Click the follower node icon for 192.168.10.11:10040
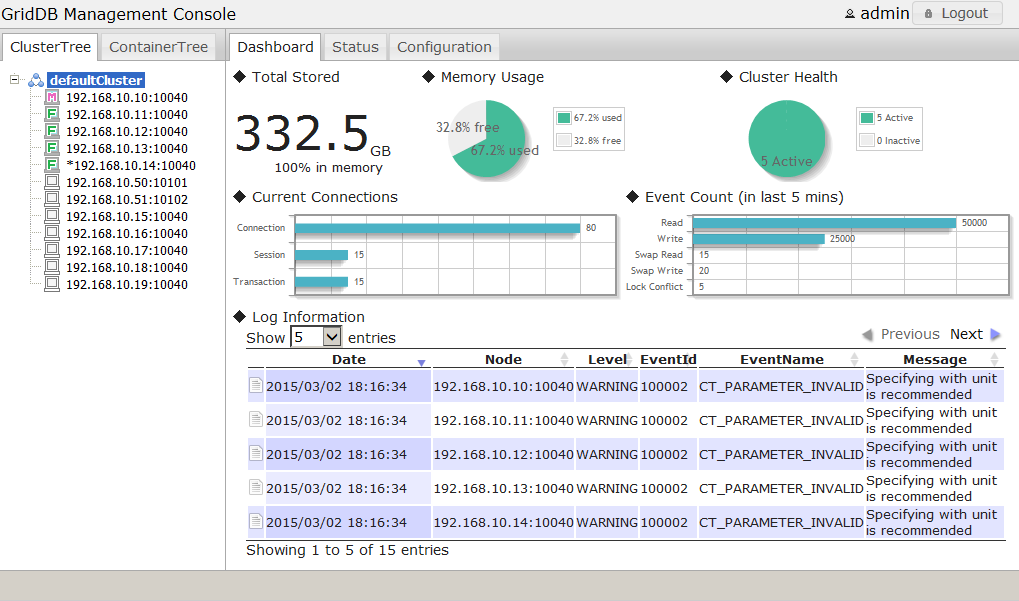Viewport: 1019px width, 601px height. coord(51,114)
